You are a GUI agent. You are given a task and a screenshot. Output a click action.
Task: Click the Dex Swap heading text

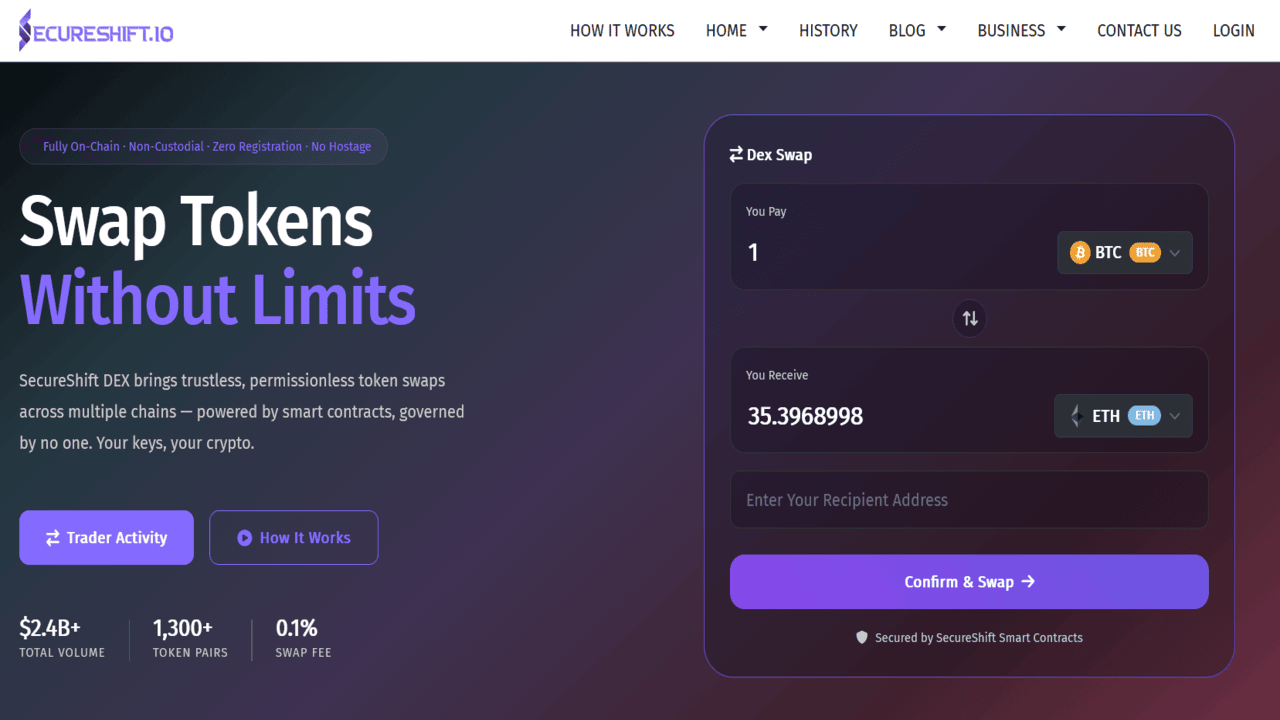point(779,155)
